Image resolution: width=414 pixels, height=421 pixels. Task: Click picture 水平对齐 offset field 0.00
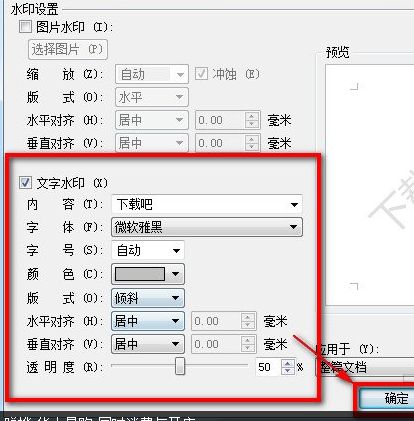[x=220, y=120]
